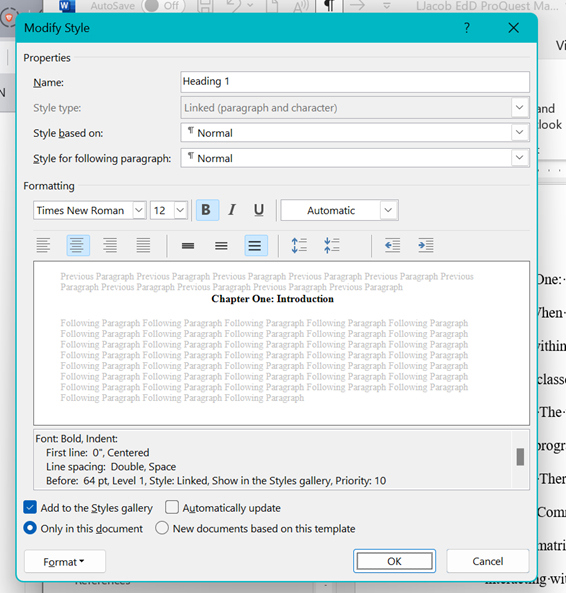Toggle Bold formatting button
This screenshot has height=593, width=566.
pos(207,210)
